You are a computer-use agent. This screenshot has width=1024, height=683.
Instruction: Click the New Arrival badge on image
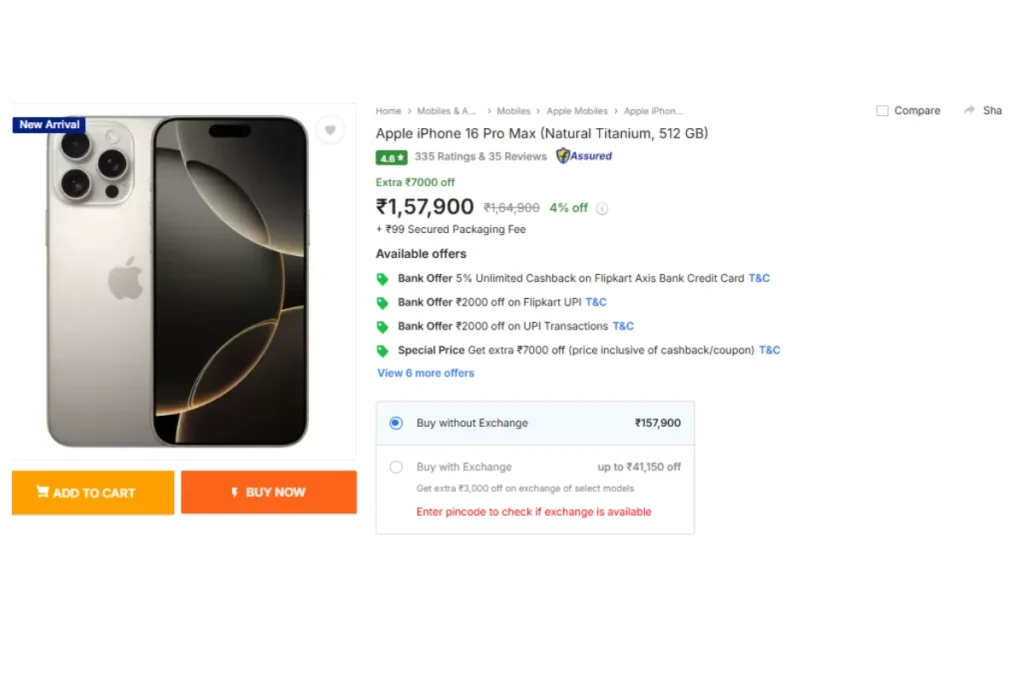point(49,124)
